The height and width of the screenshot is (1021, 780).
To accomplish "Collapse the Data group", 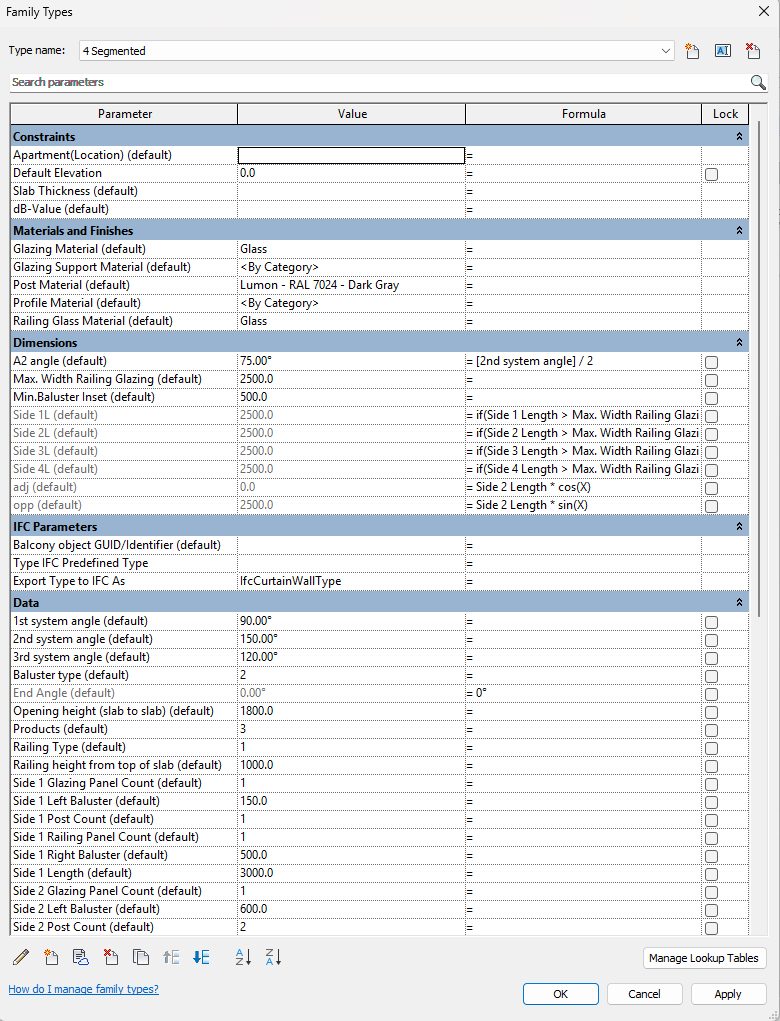I will pyautogui.click(x=739, y=602).
